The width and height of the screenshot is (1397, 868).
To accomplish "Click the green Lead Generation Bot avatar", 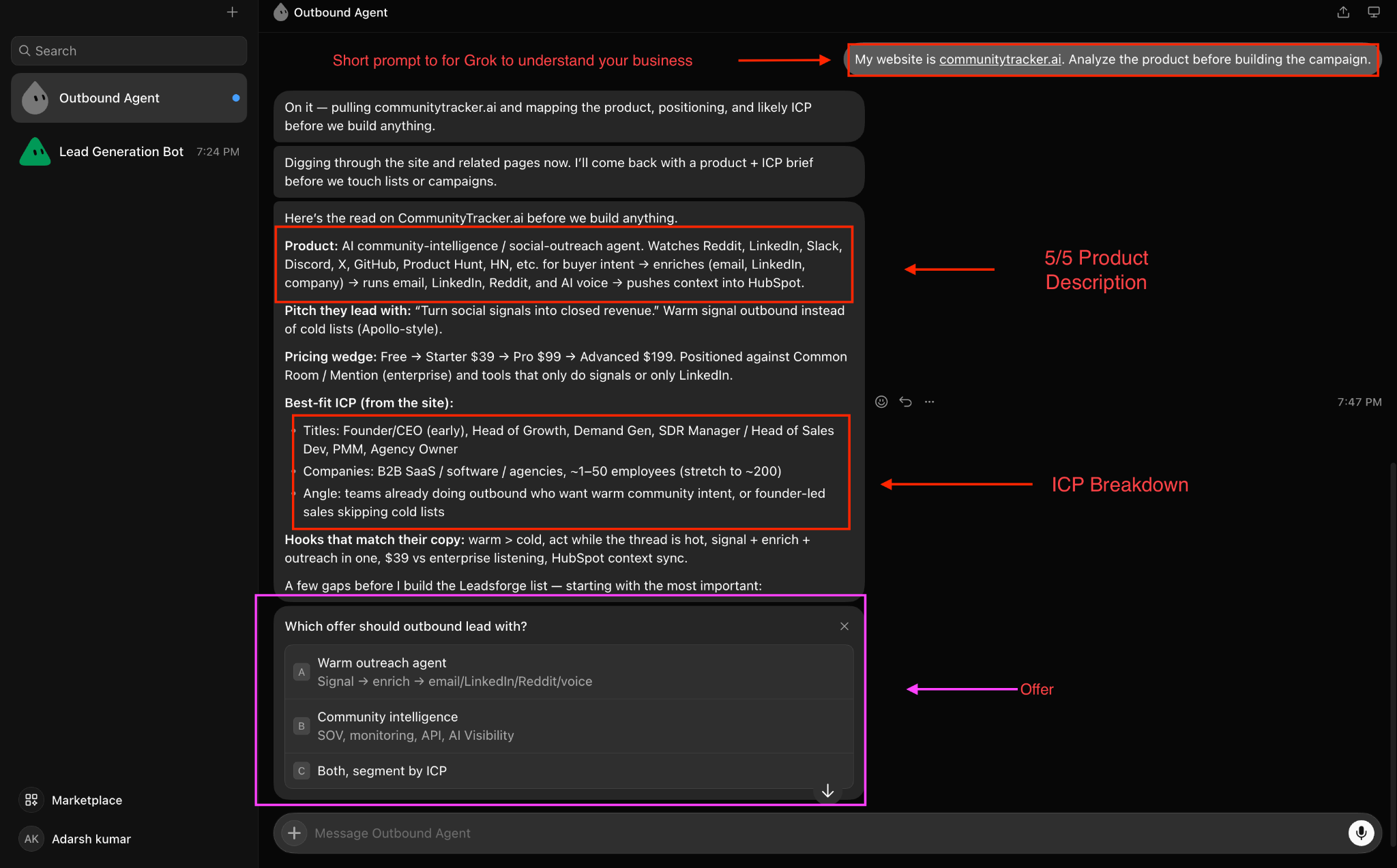I will pos(35,151).
